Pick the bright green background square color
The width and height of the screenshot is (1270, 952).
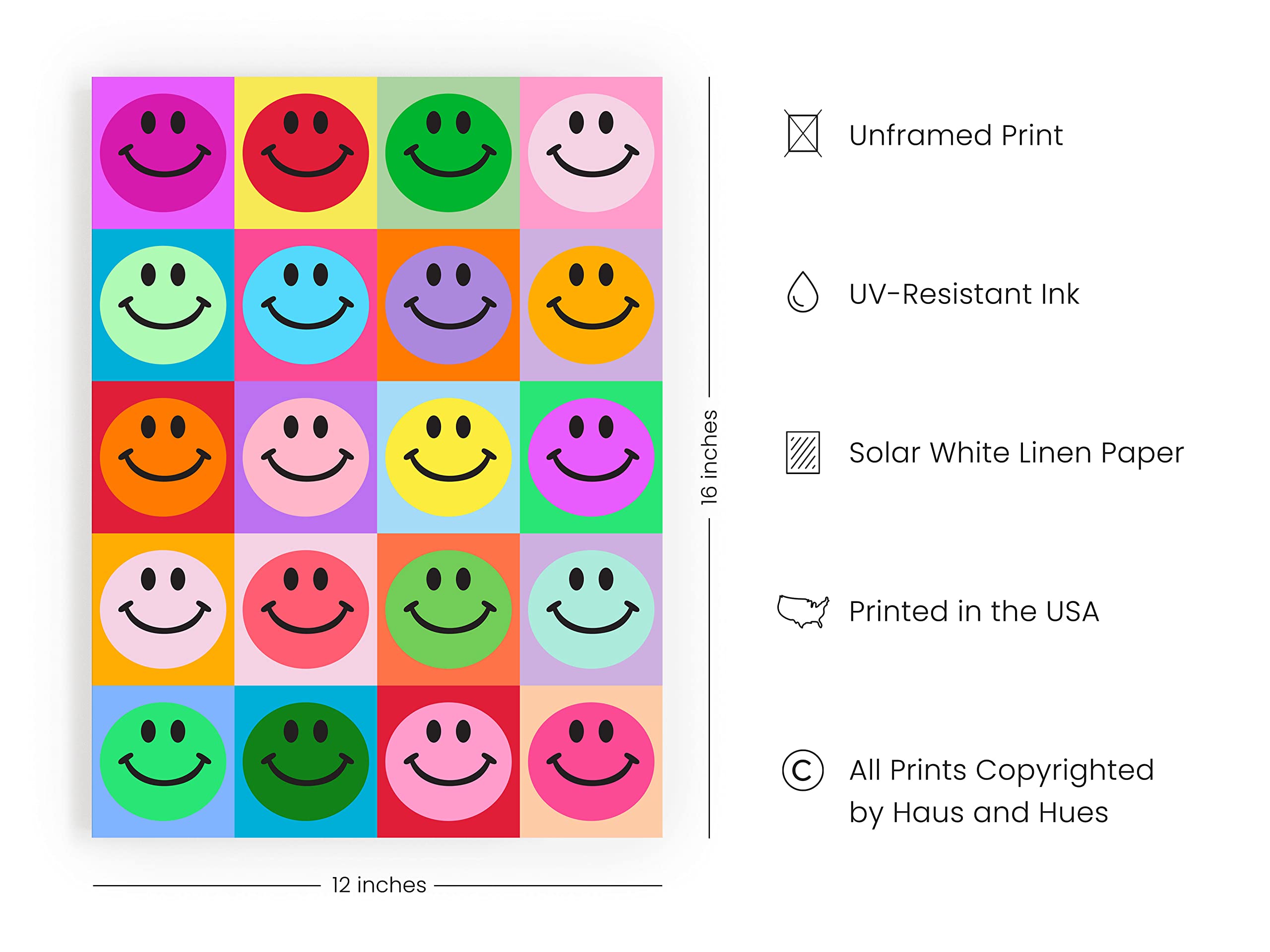point(591,457)
